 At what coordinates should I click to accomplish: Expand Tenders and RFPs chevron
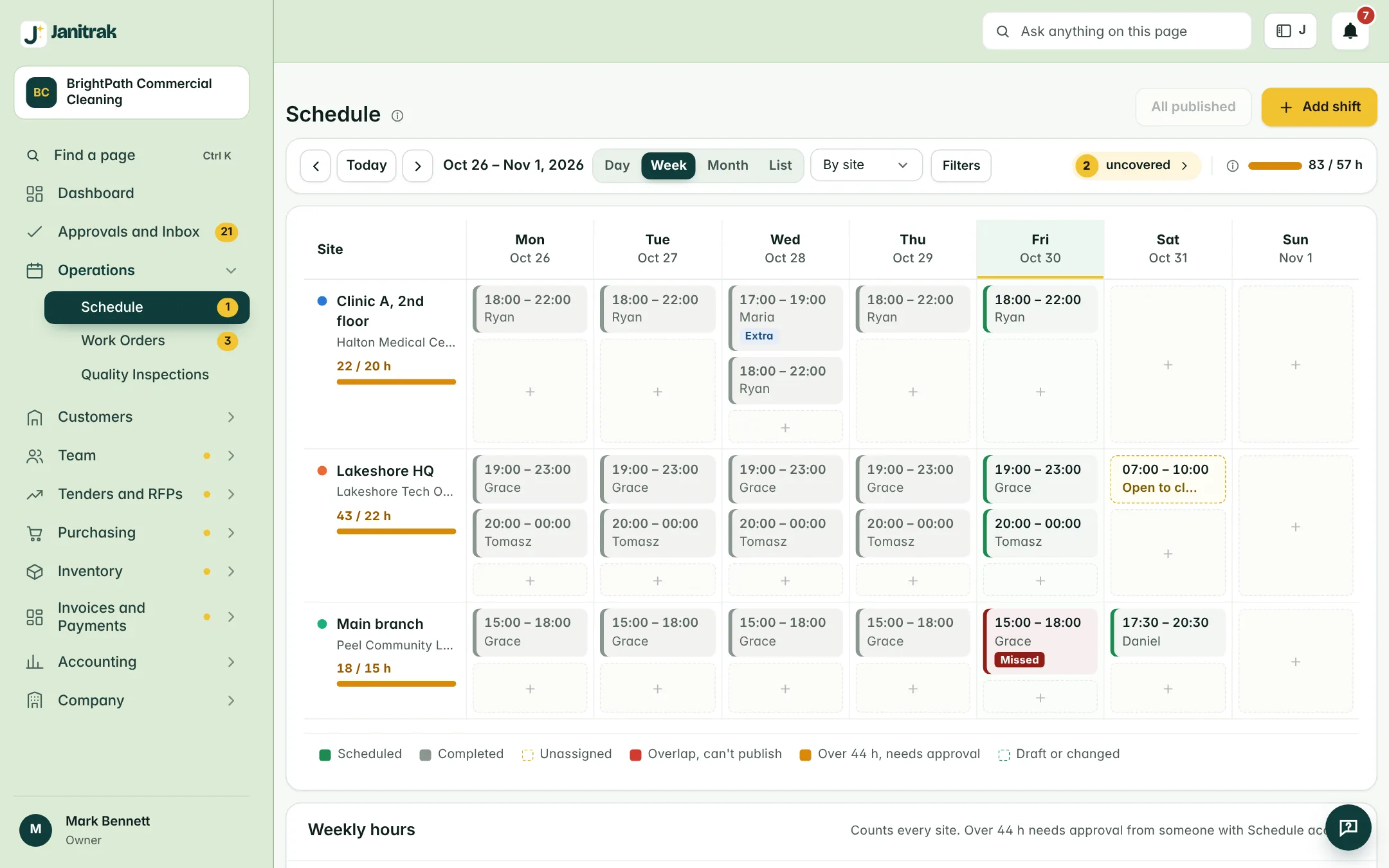[x=231, y=494]
